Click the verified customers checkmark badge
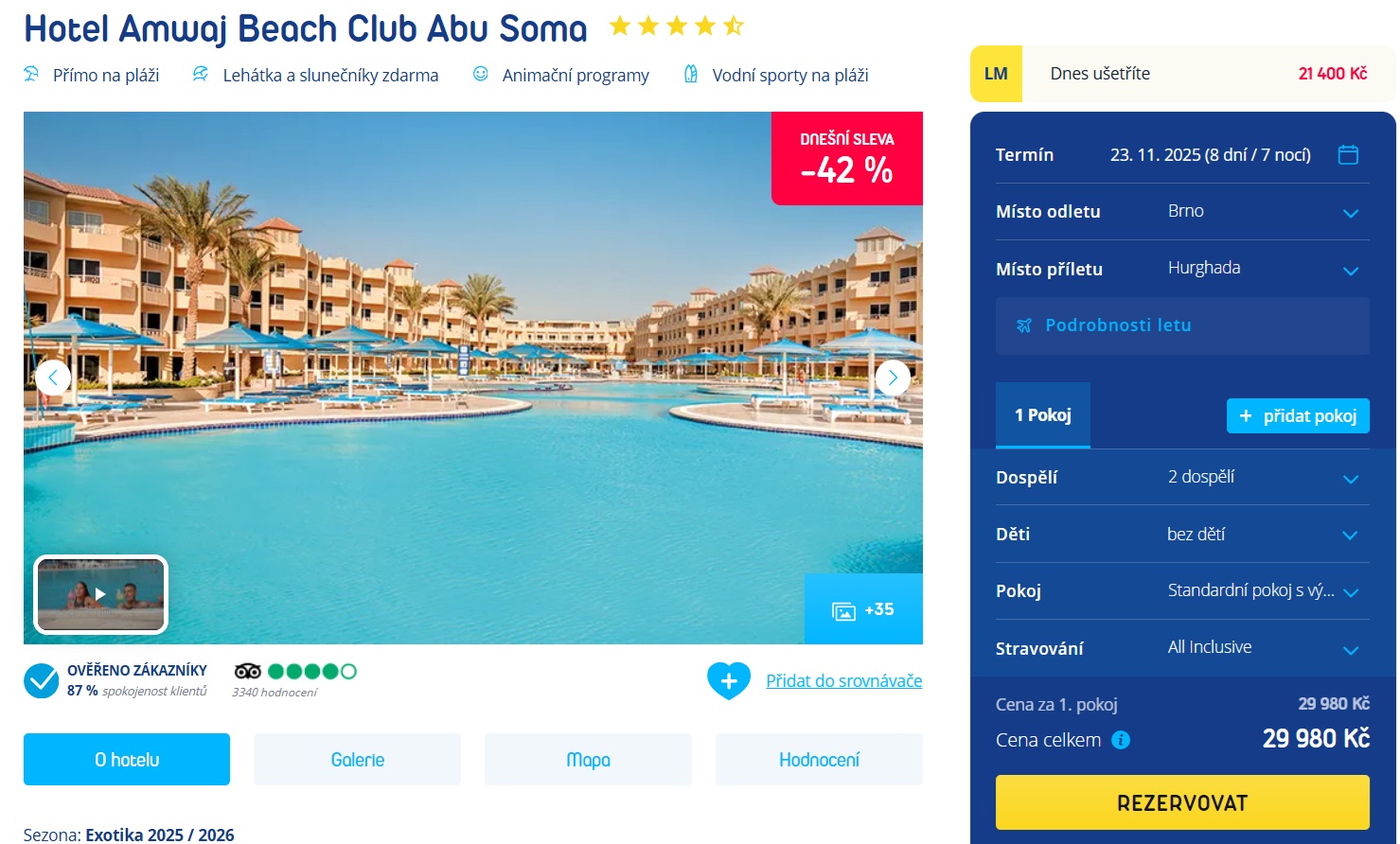1400x844 pixels. coord(41,680)
